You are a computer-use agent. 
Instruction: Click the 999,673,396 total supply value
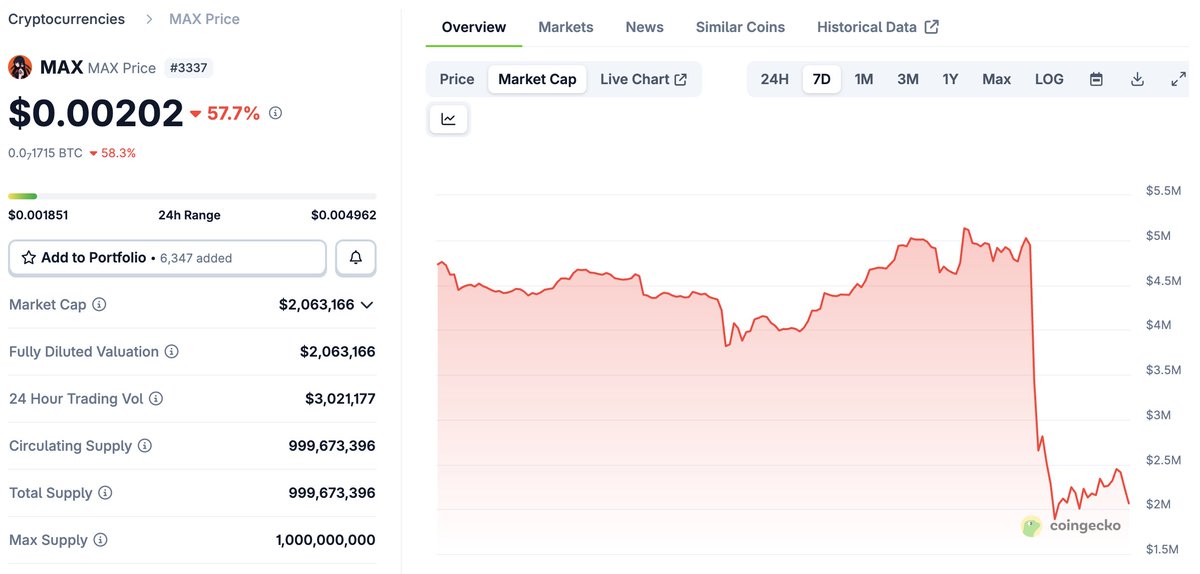[332, 493]
